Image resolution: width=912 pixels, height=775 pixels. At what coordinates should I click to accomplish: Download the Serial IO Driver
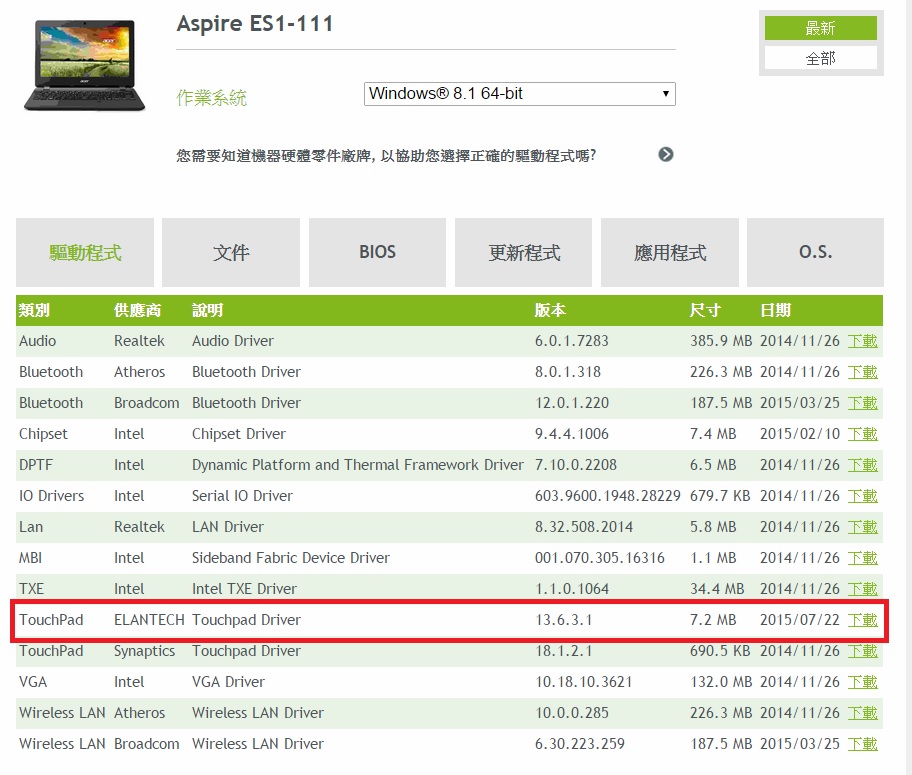pyautogui.click(x=862, y=496)
